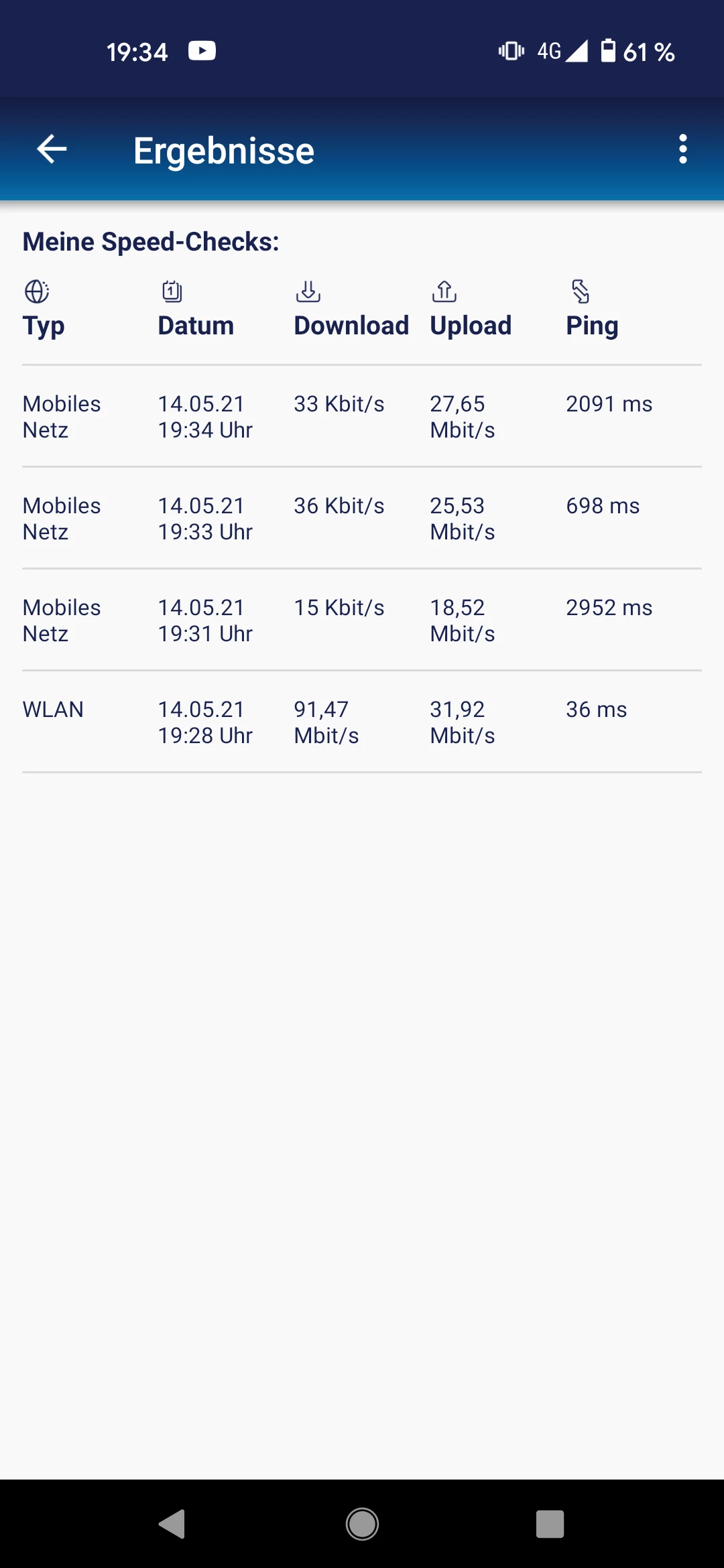Tap the download arrow icon

click(x=308, y=291)
